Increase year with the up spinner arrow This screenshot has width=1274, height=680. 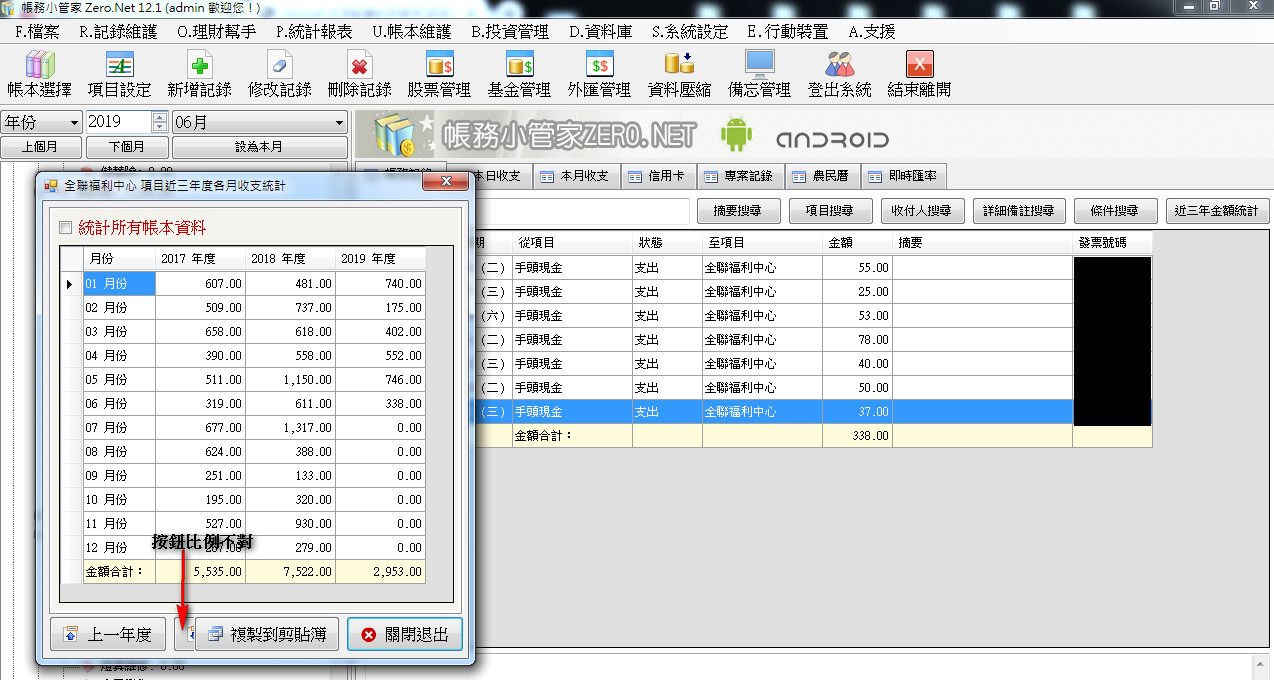click(x=160, y=117)
